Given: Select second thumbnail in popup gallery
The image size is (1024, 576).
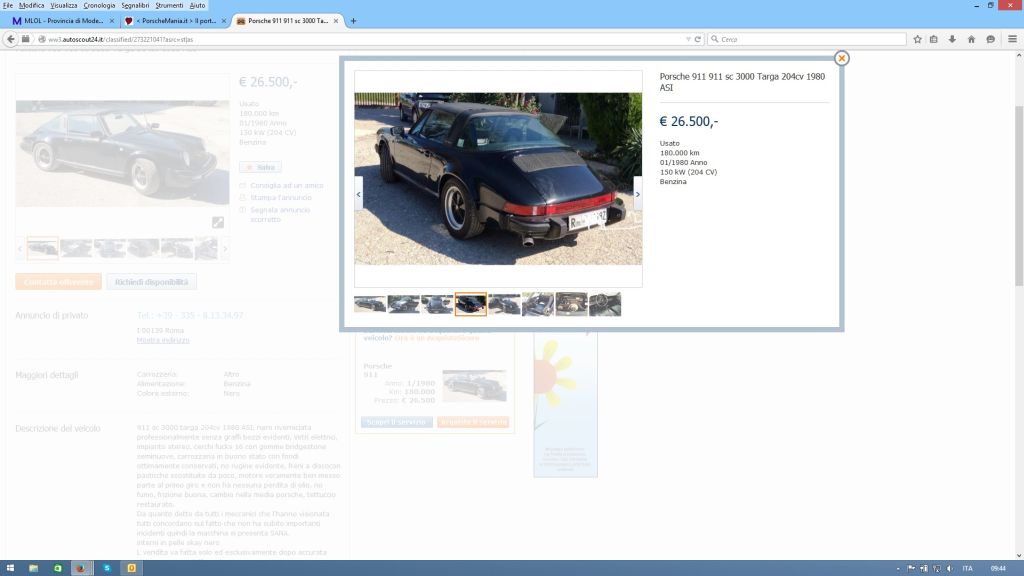Looking at the screenshot, I should pyautogui.click(x=404, y=304).
